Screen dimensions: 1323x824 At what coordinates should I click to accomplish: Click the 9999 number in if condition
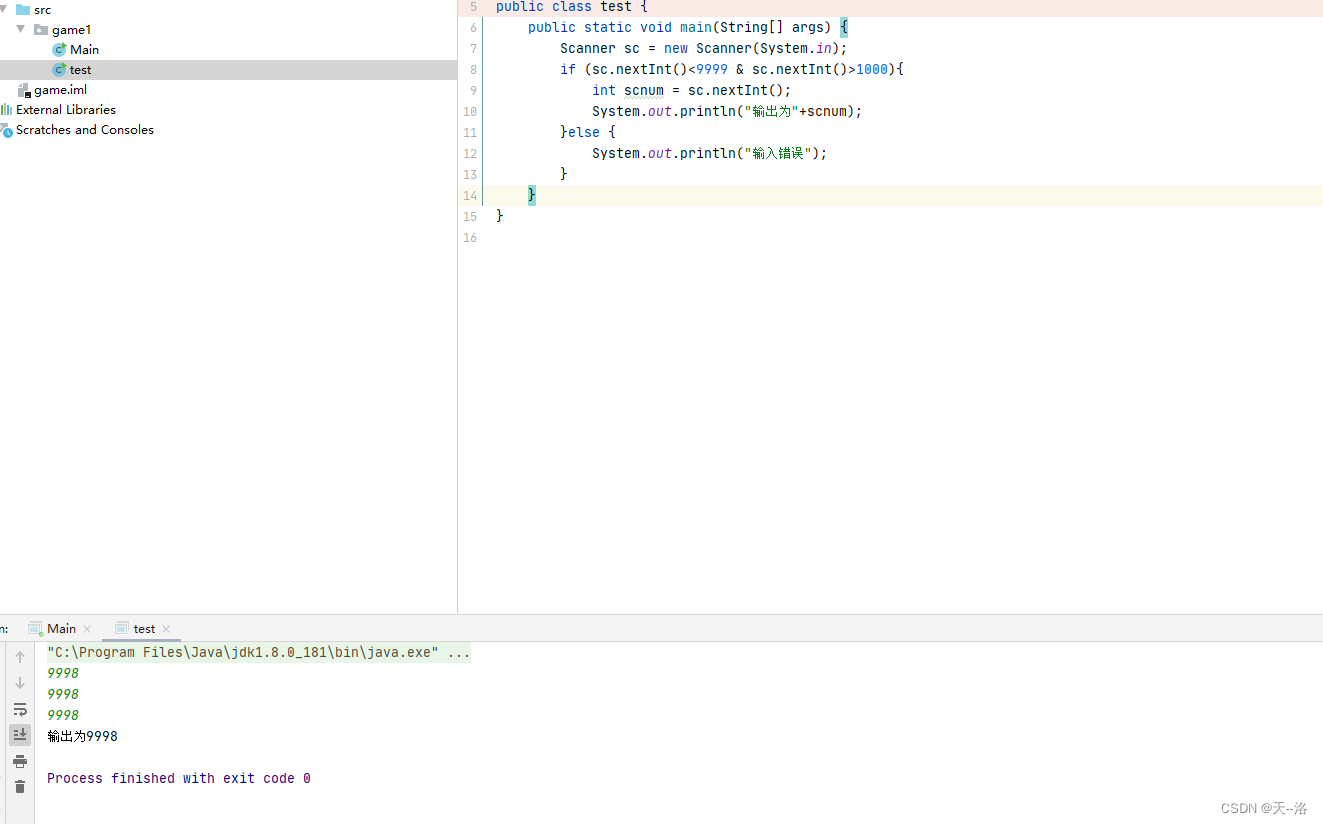[x=712, y=69]
